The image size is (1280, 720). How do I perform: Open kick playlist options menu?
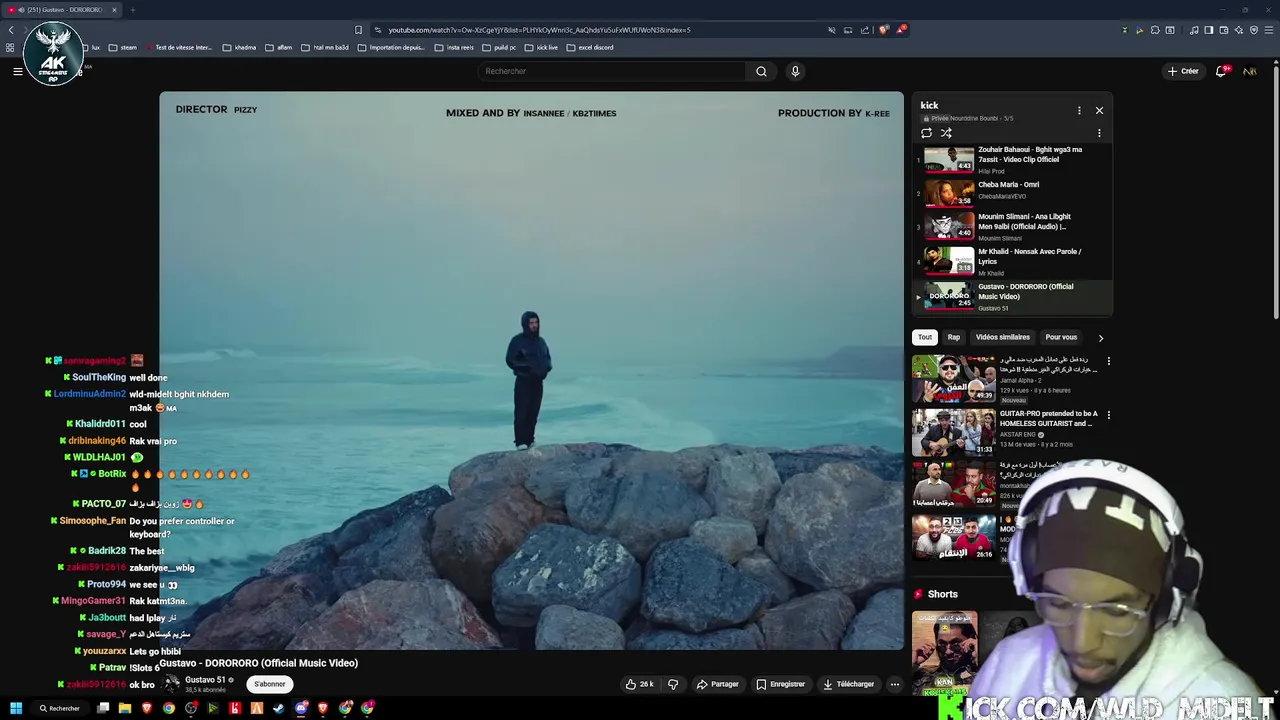[x=1079, y=110]
